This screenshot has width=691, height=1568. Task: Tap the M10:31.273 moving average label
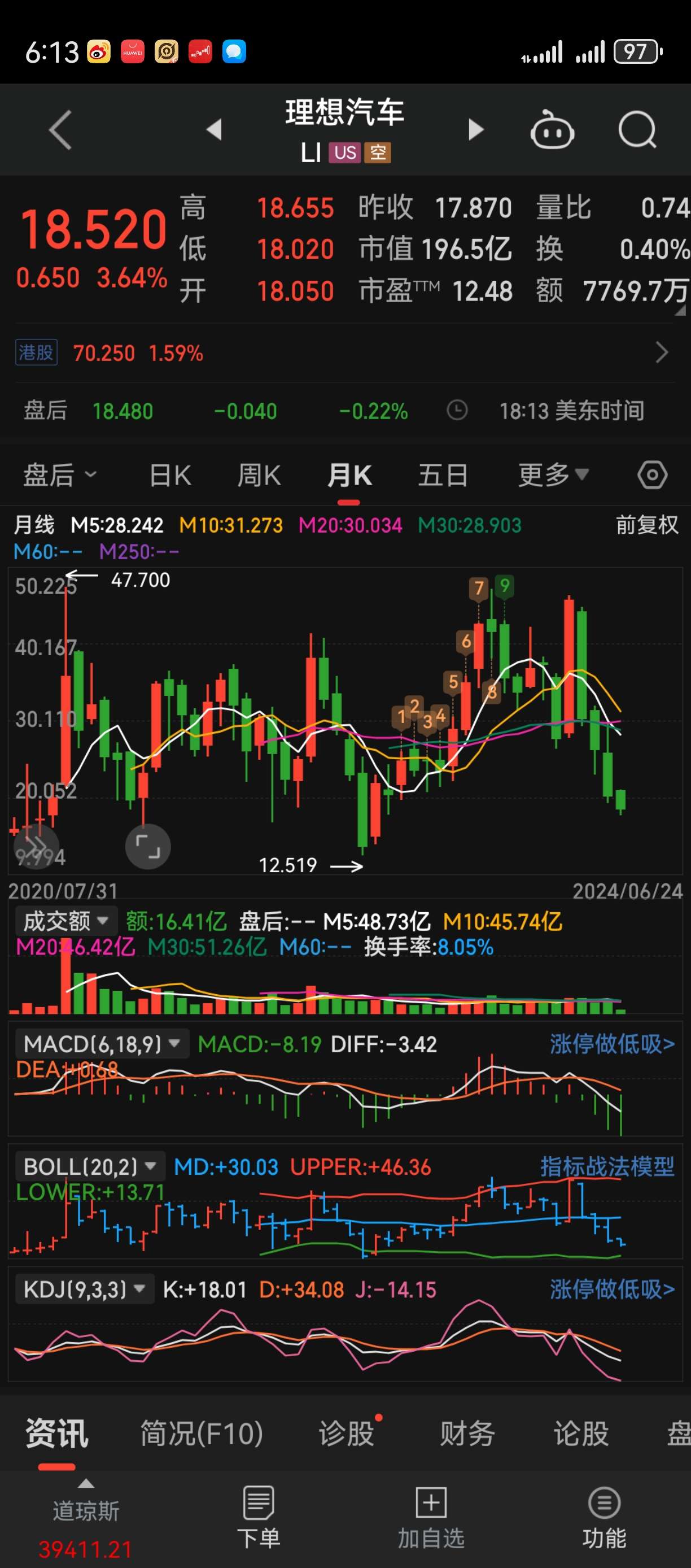(x=231, y=525)
